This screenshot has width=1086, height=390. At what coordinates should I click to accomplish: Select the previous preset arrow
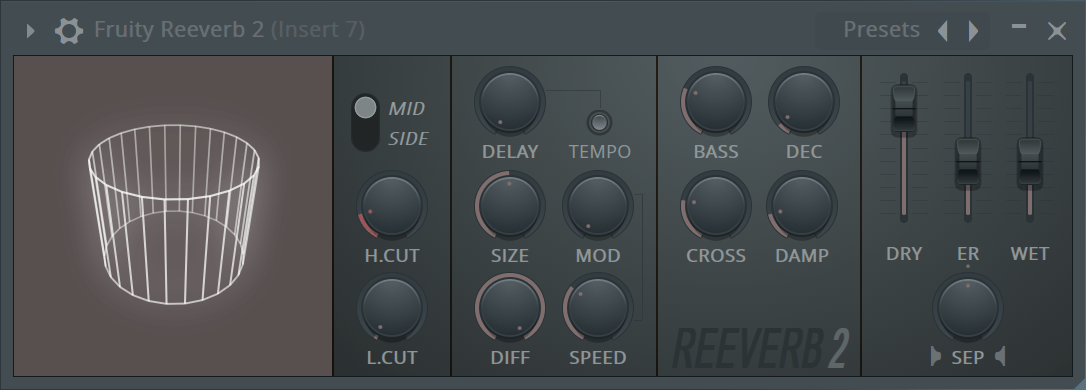click(943, 30)
